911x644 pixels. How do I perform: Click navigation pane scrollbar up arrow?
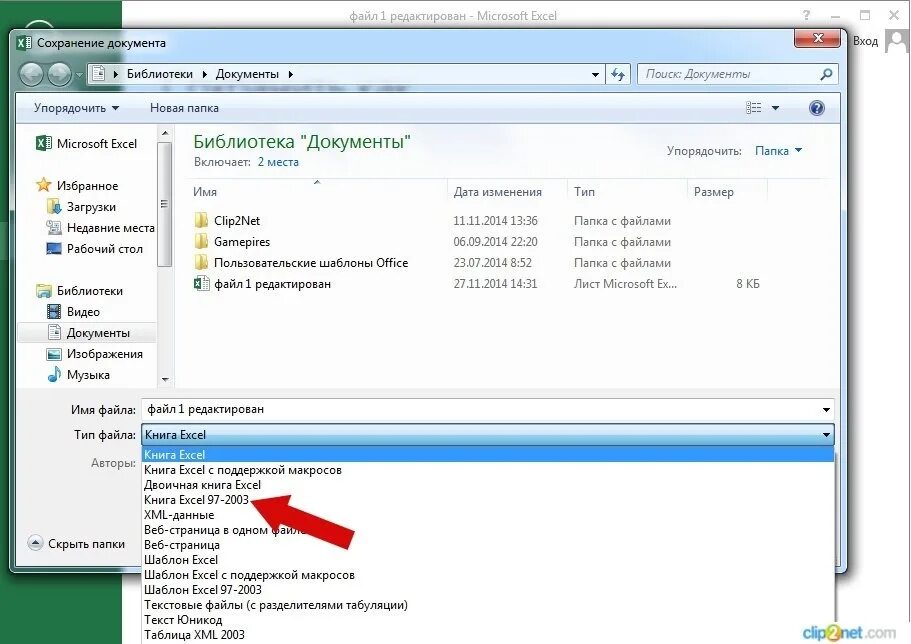click(165, 133)
